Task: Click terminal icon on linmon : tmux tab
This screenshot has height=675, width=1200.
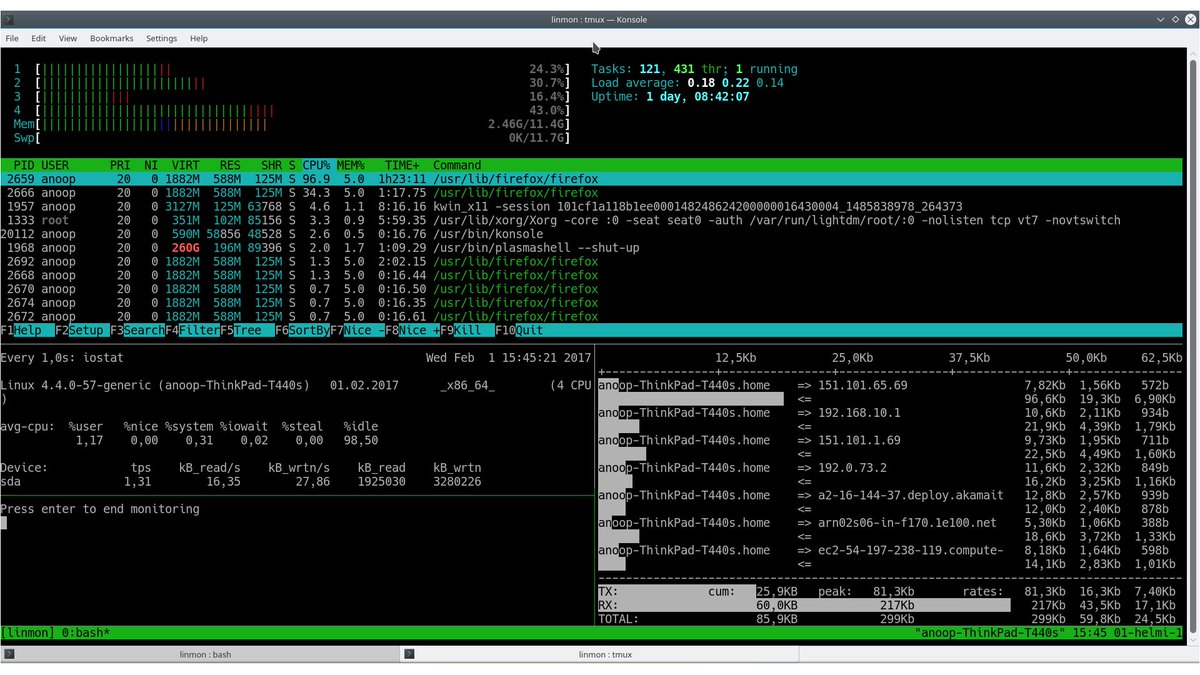Action: 408,654
